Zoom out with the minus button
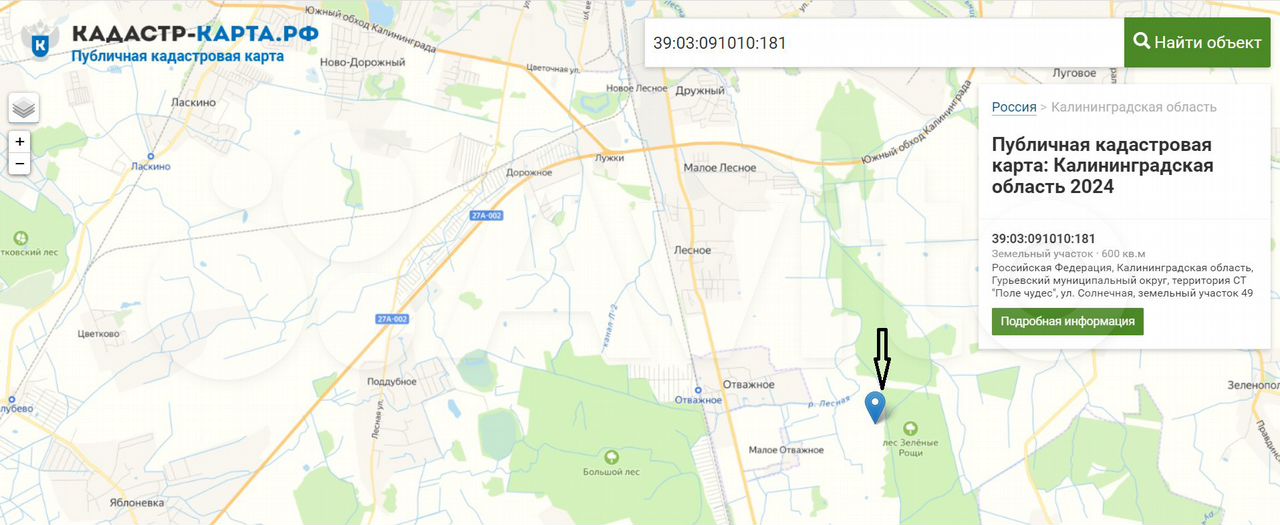Viewport: 1280px width, 525px height. click(x=20, y=164)
